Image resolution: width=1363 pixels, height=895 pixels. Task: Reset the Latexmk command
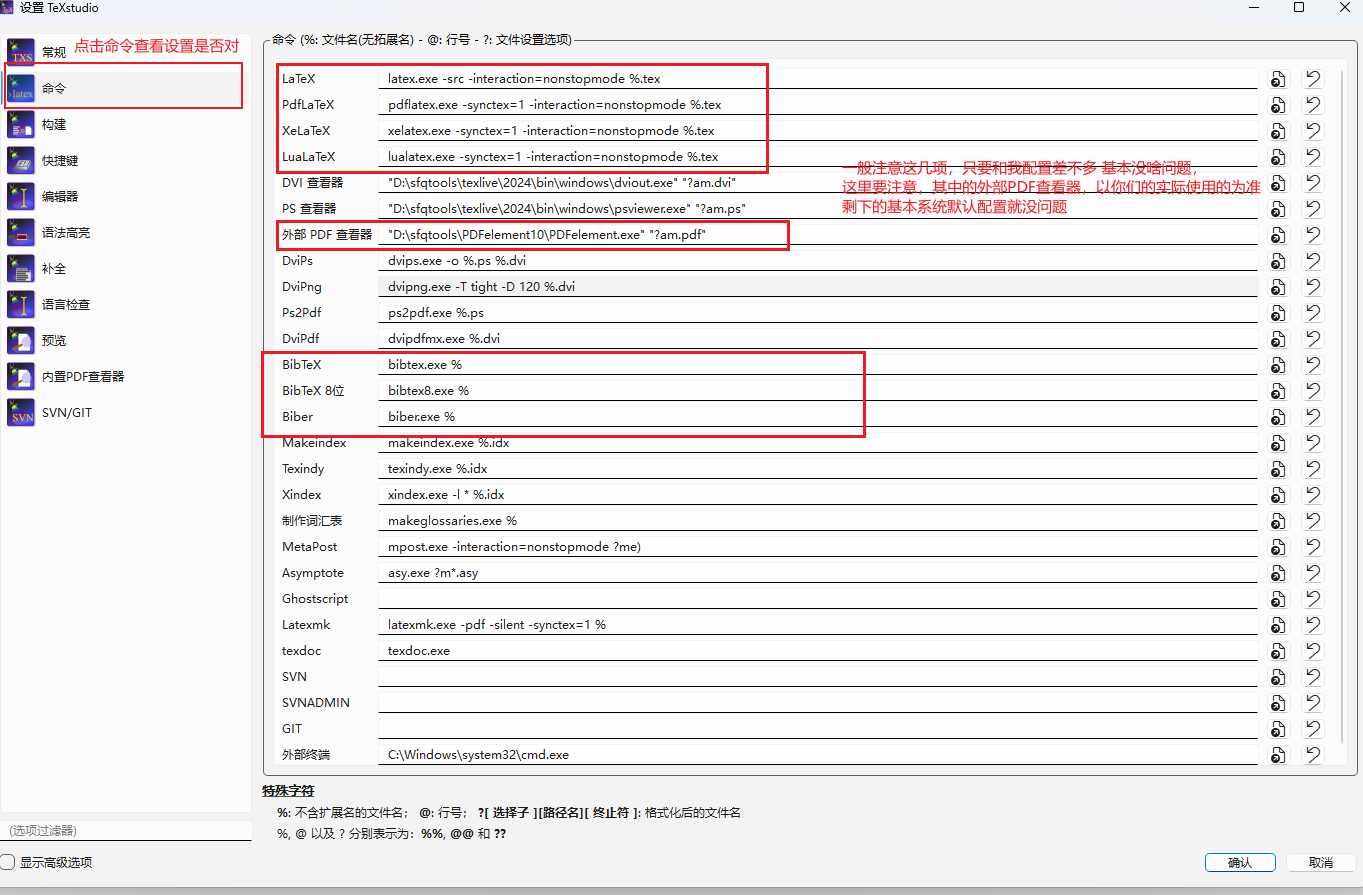tap(1313, 624)
